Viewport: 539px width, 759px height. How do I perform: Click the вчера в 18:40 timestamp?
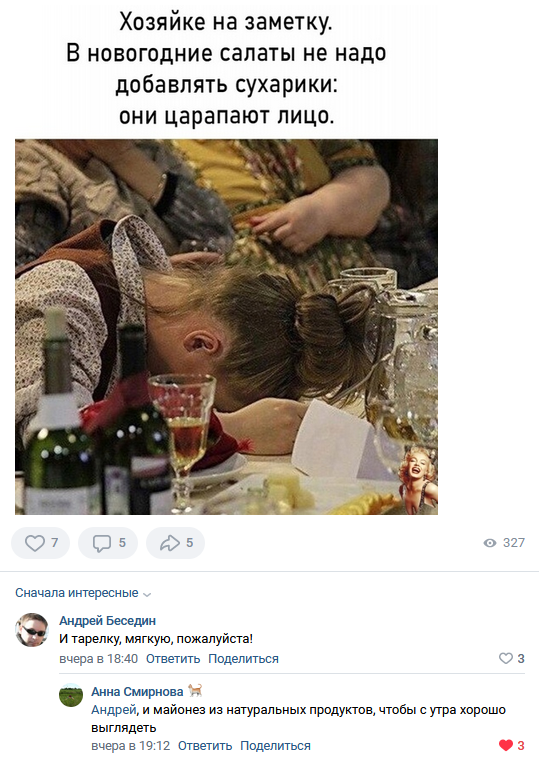tap(99, 659)
